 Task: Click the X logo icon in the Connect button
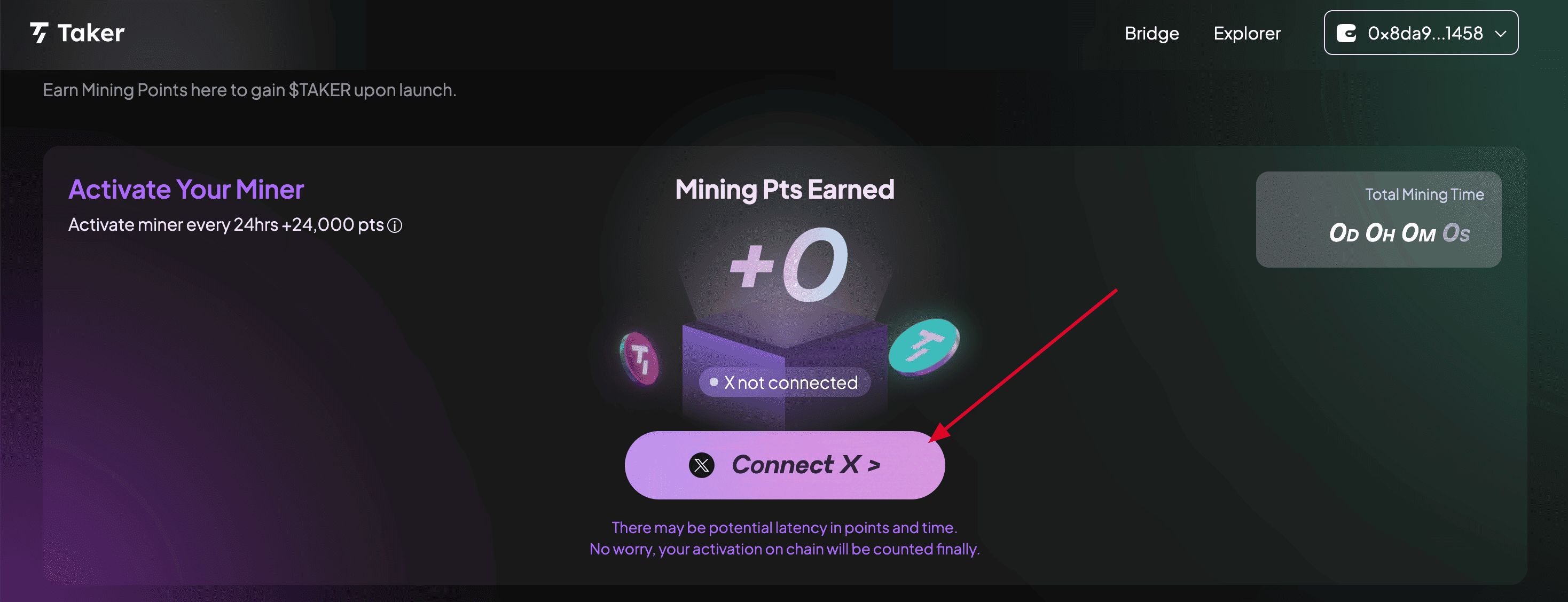pyautogui.click(x=701, y=465)
